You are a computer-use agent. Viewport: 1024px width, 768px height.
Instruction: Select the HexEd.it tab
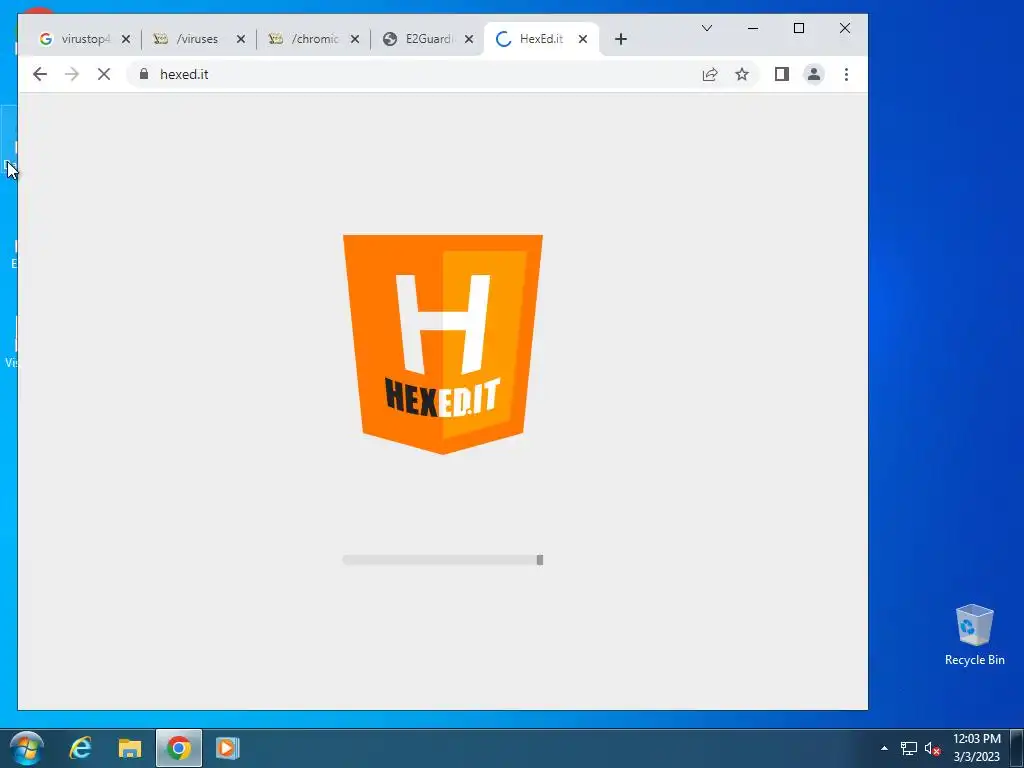click(541, 39)
